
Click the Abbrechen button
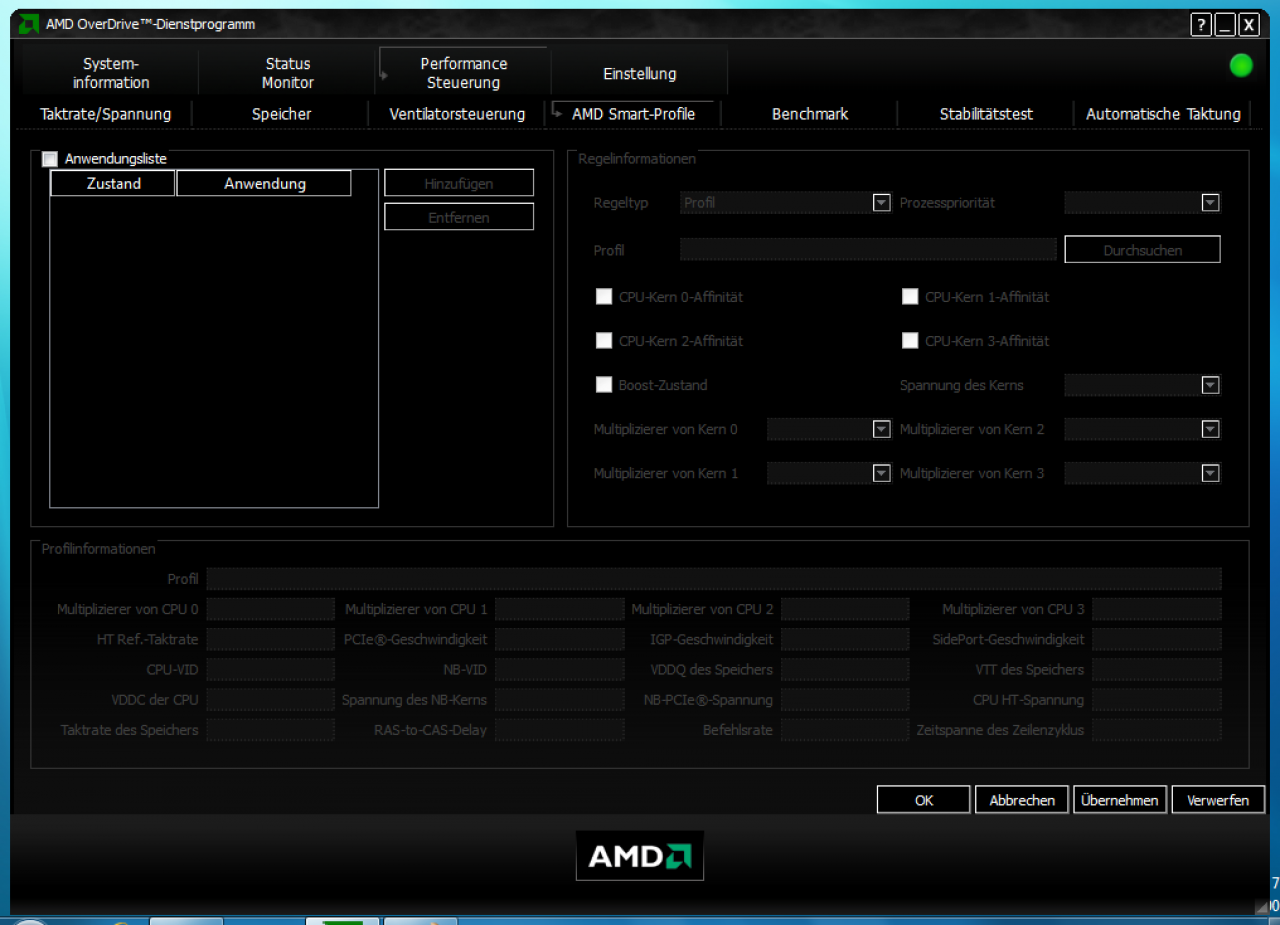[x=1022, y=800]
